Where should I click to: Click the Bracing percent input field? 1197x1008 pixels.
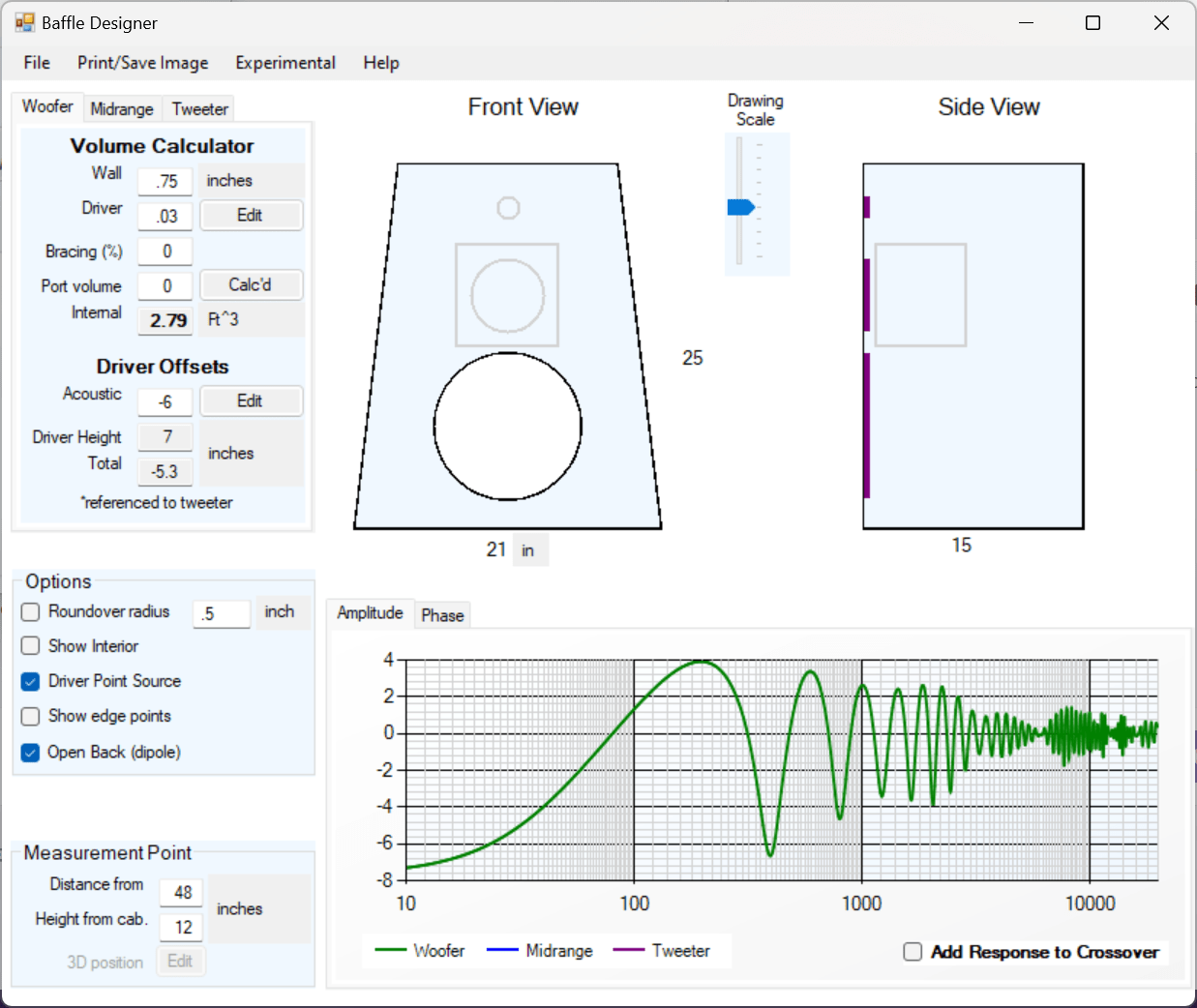(x=165, y=252)
